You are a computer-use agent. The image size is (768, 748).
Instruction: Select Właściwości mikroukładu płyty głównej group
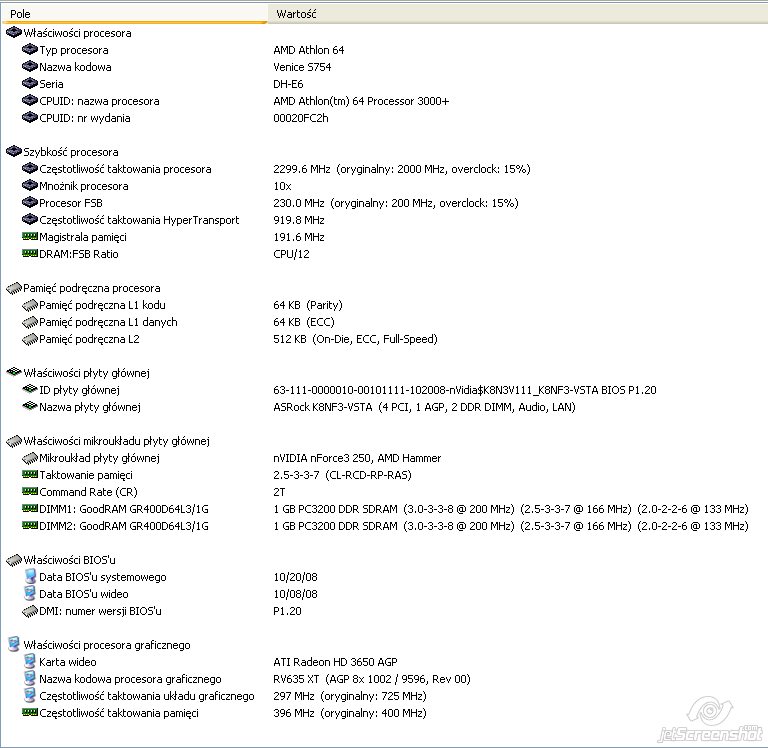(108, 441)
